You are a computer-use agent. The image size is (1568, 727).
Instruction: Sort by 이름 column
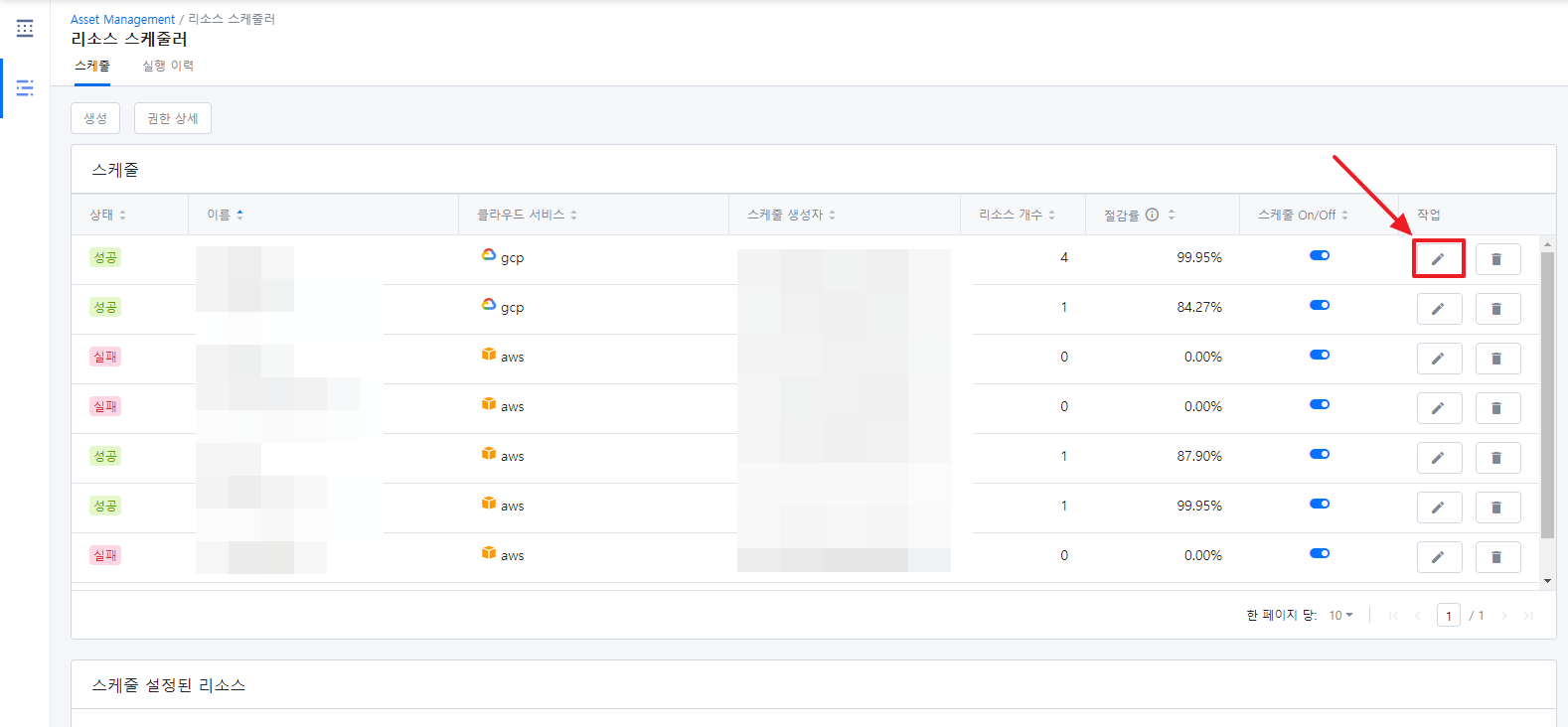point(225,215)
